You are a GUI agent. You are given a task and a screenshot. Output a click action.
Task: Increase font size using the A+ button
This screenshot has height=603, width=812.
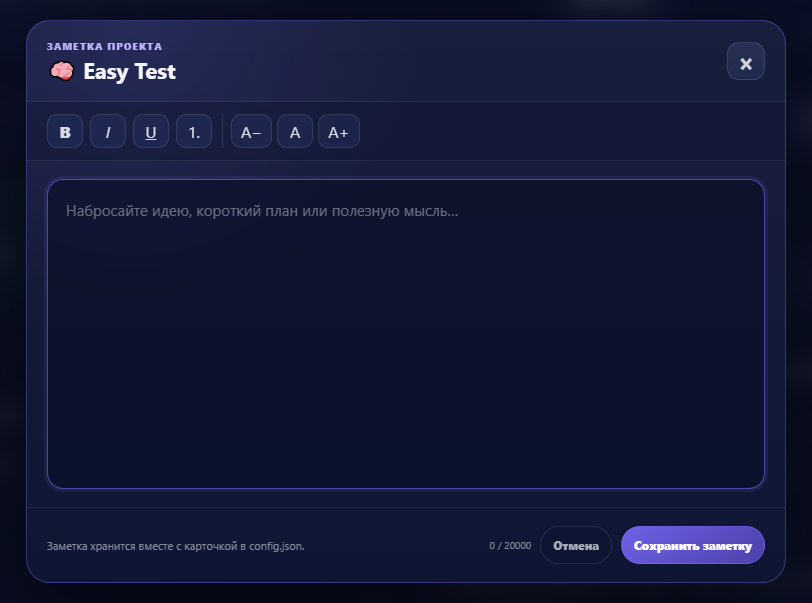[x=339, y=132]
